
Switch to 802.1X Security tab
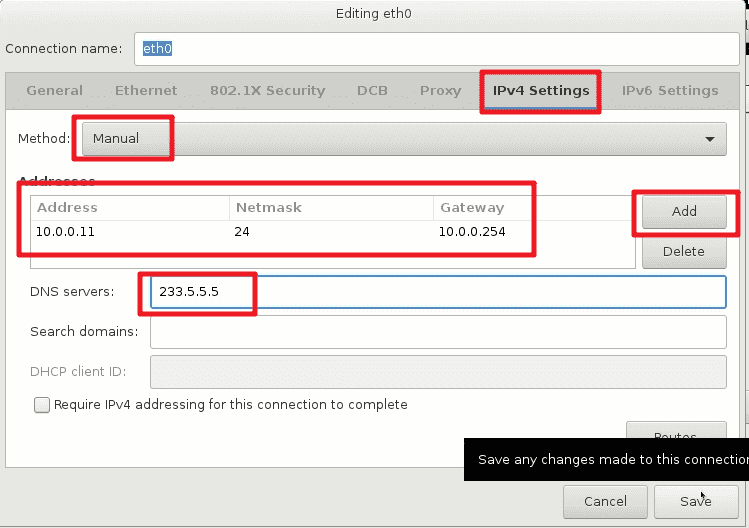(x=268, y=90)
